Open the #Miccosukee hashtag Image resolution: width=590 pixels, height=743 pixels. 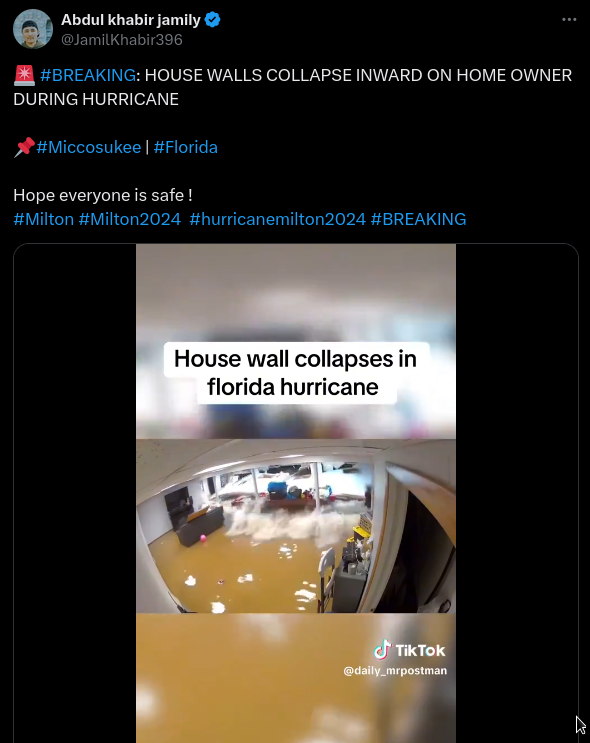point(89,147)
